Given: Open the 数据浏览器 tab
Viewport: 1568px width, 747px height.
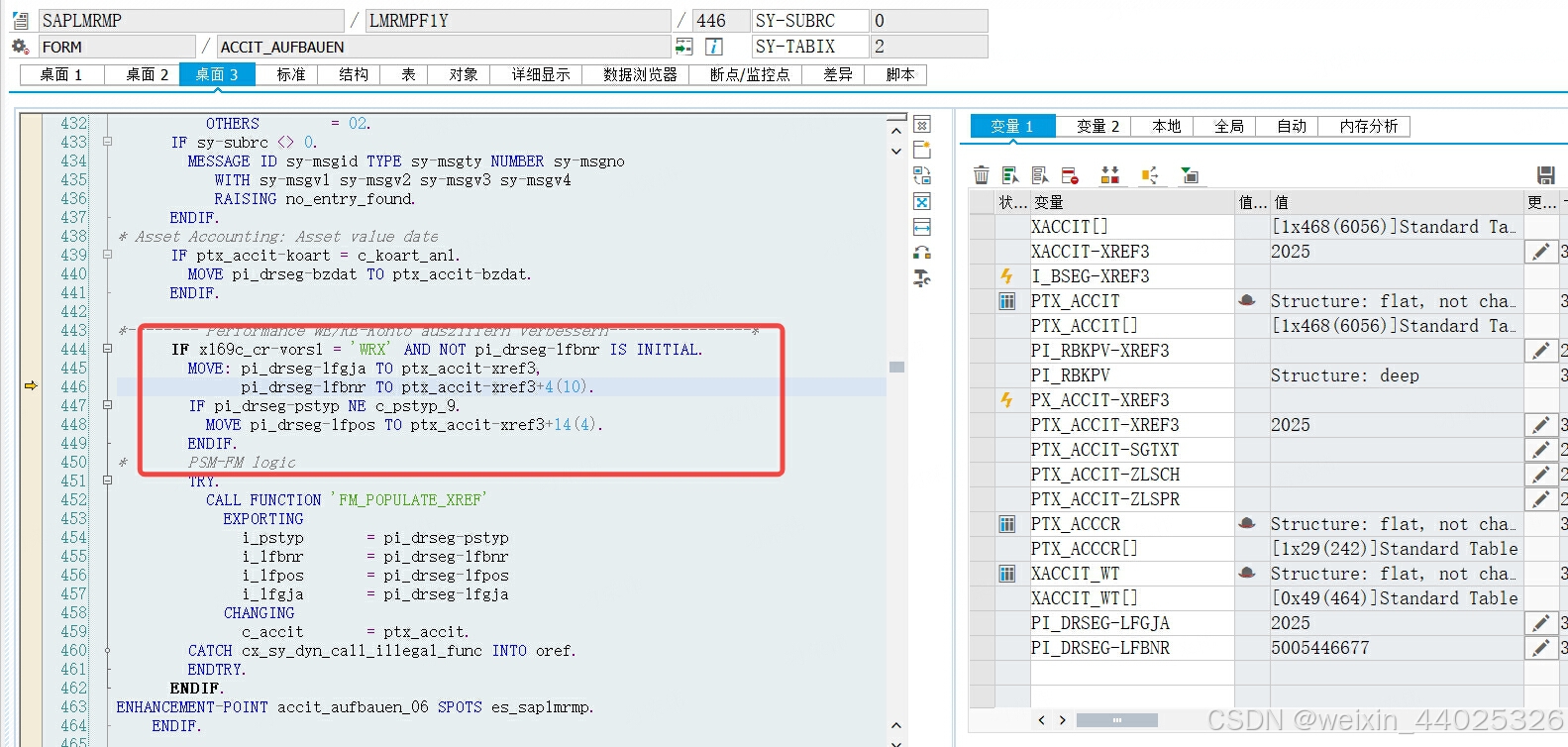Looking at the screenshot, I should tap(640, 74).
